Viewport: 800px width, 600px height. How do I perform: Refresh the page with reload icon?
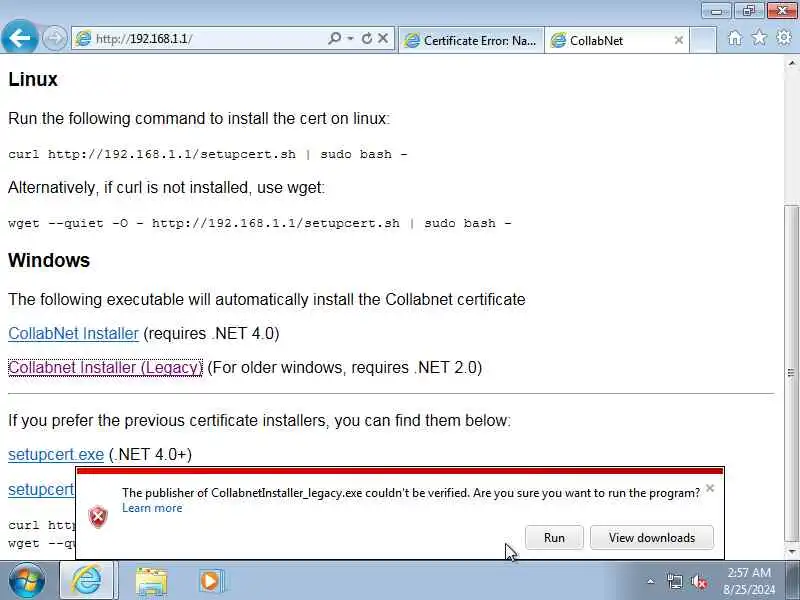coord(366,38)
